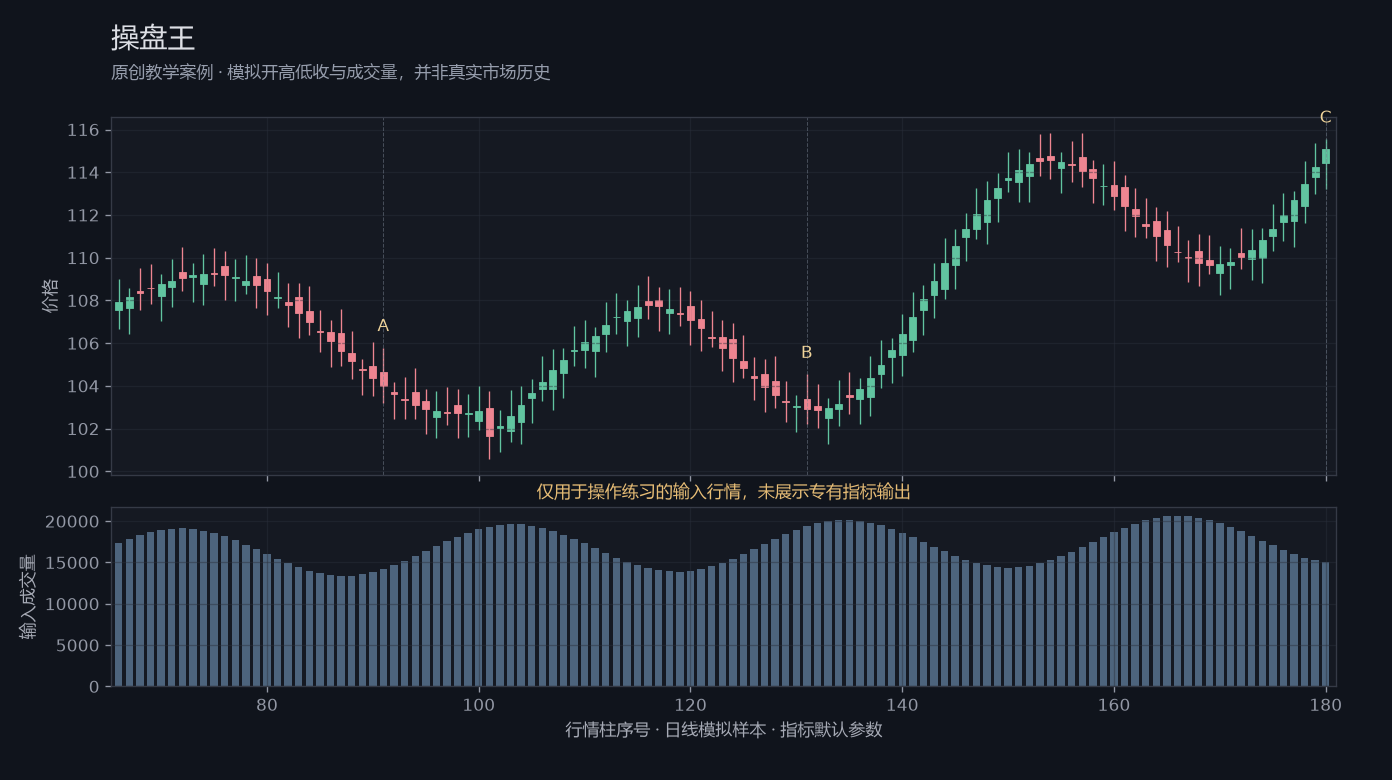1392x780 pixels.
Task: Click price axis tick 102
Action: [83, 429]
